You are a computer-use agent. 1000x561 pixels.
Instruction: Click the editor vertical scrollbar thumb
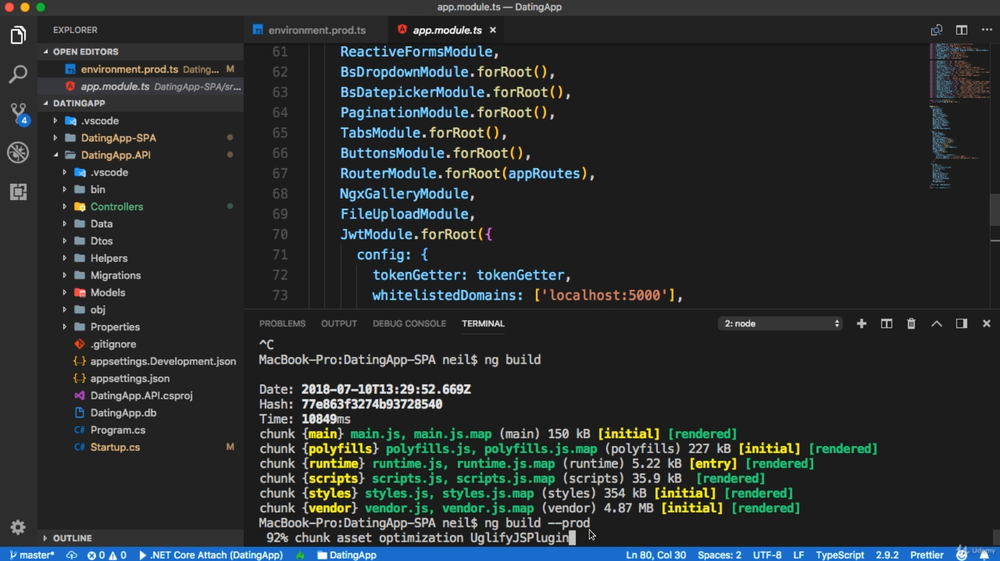click(x=995, y=209)
